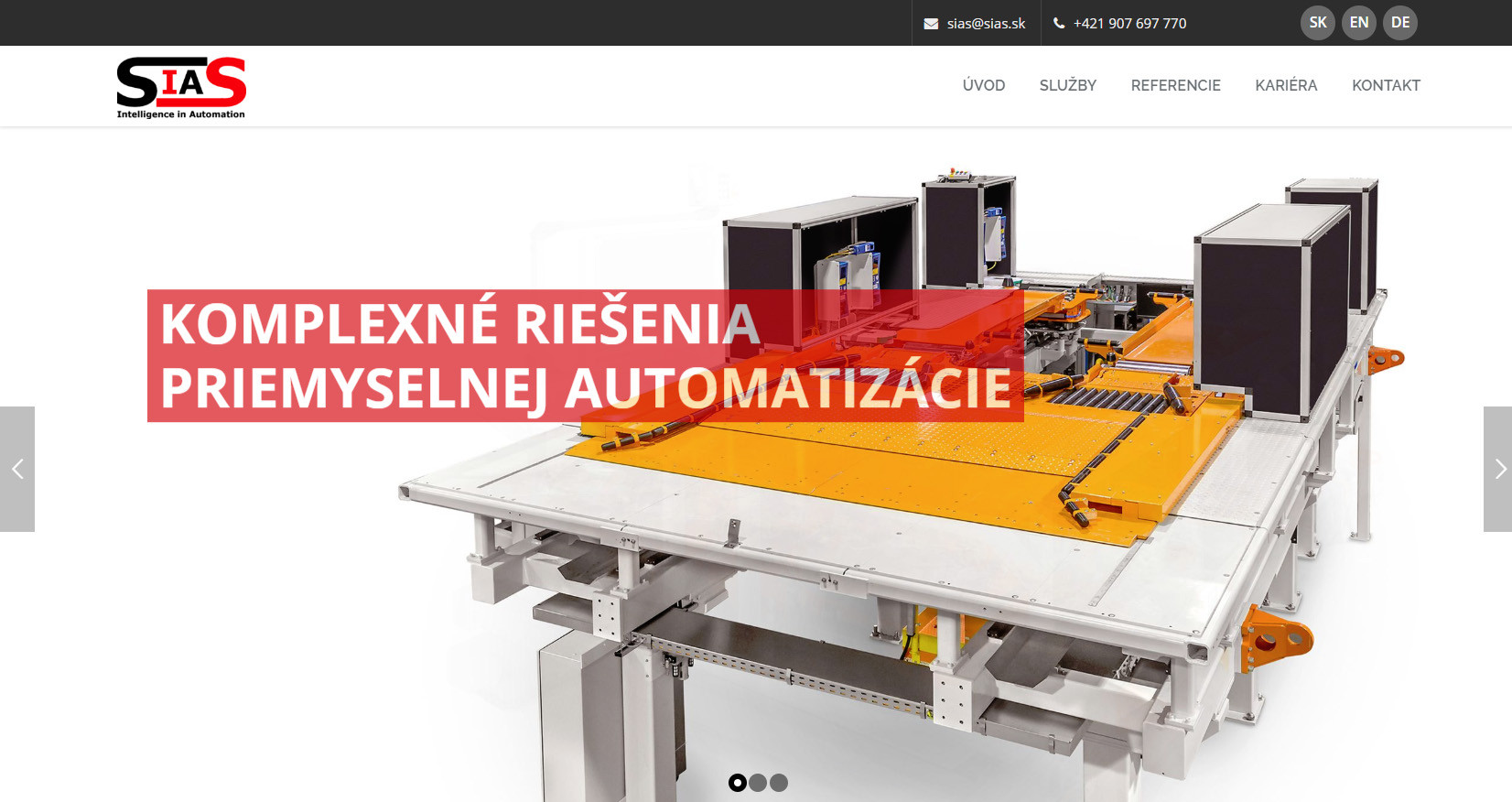Open the KARIÉRA menu item
Screen dimensions: 1512x802
coord(1286,85)
